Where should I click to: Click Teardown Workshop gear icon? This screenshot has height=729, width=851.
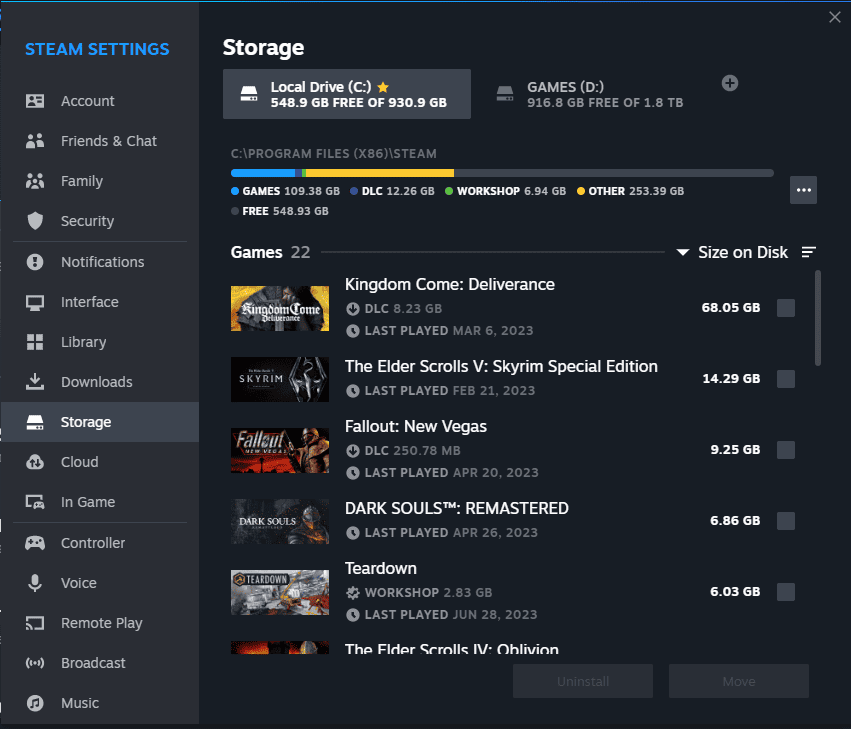coord(353,593)
